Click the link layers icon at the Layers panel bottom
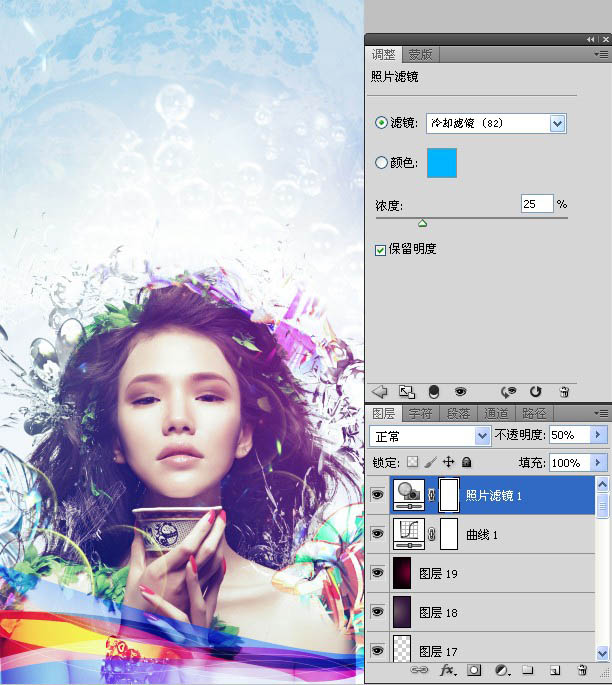 pyautogui.click(x=419, y=670)
